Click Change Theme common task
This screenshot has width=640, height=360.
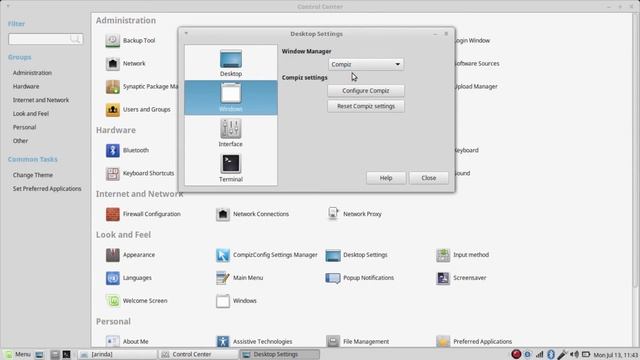pyautogui.click(x=33, y=175)
